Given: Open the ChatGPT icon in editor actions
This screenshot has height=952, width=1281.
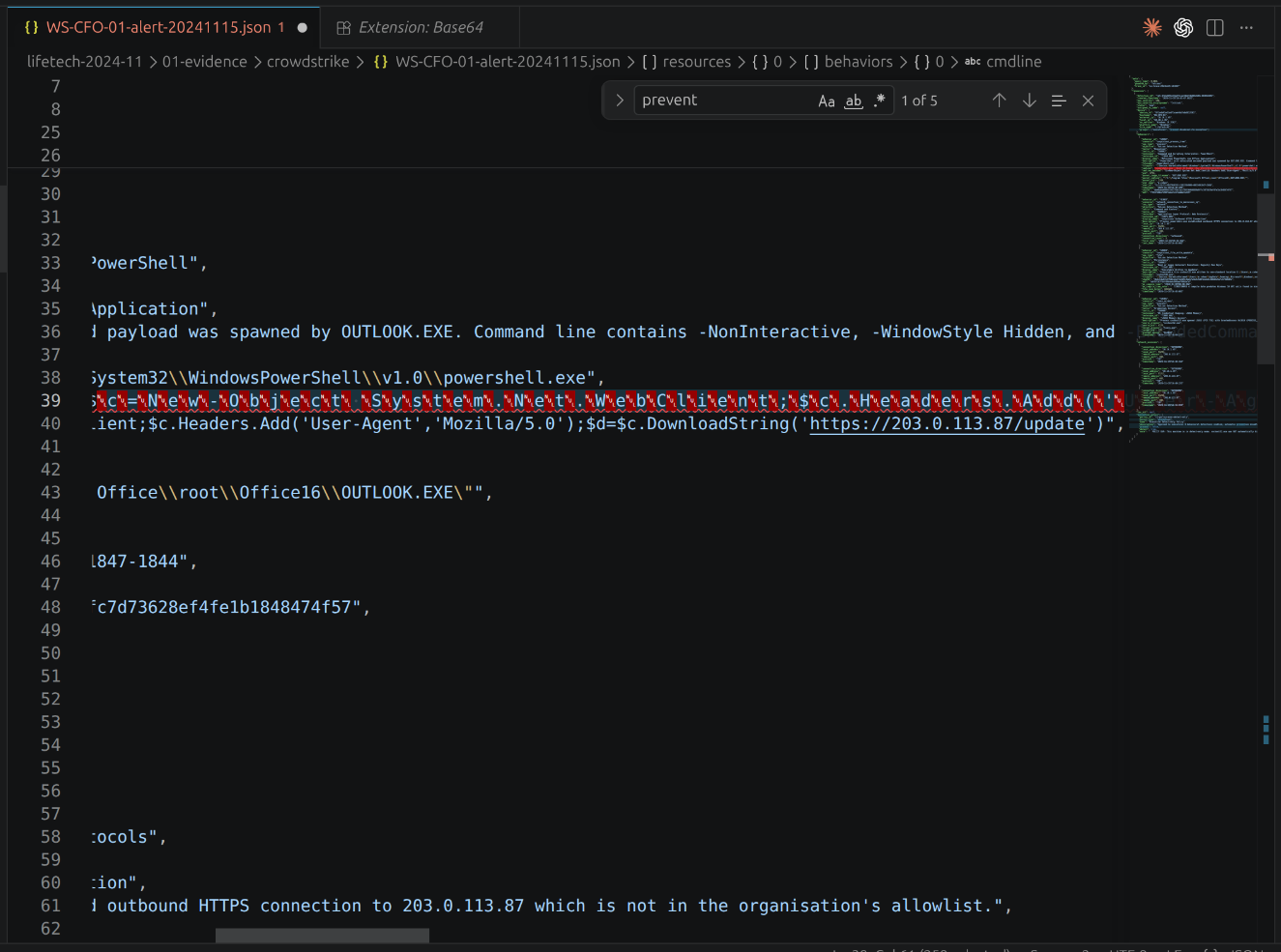Looking at the screenshot, I should click(x=1183, y=27).
